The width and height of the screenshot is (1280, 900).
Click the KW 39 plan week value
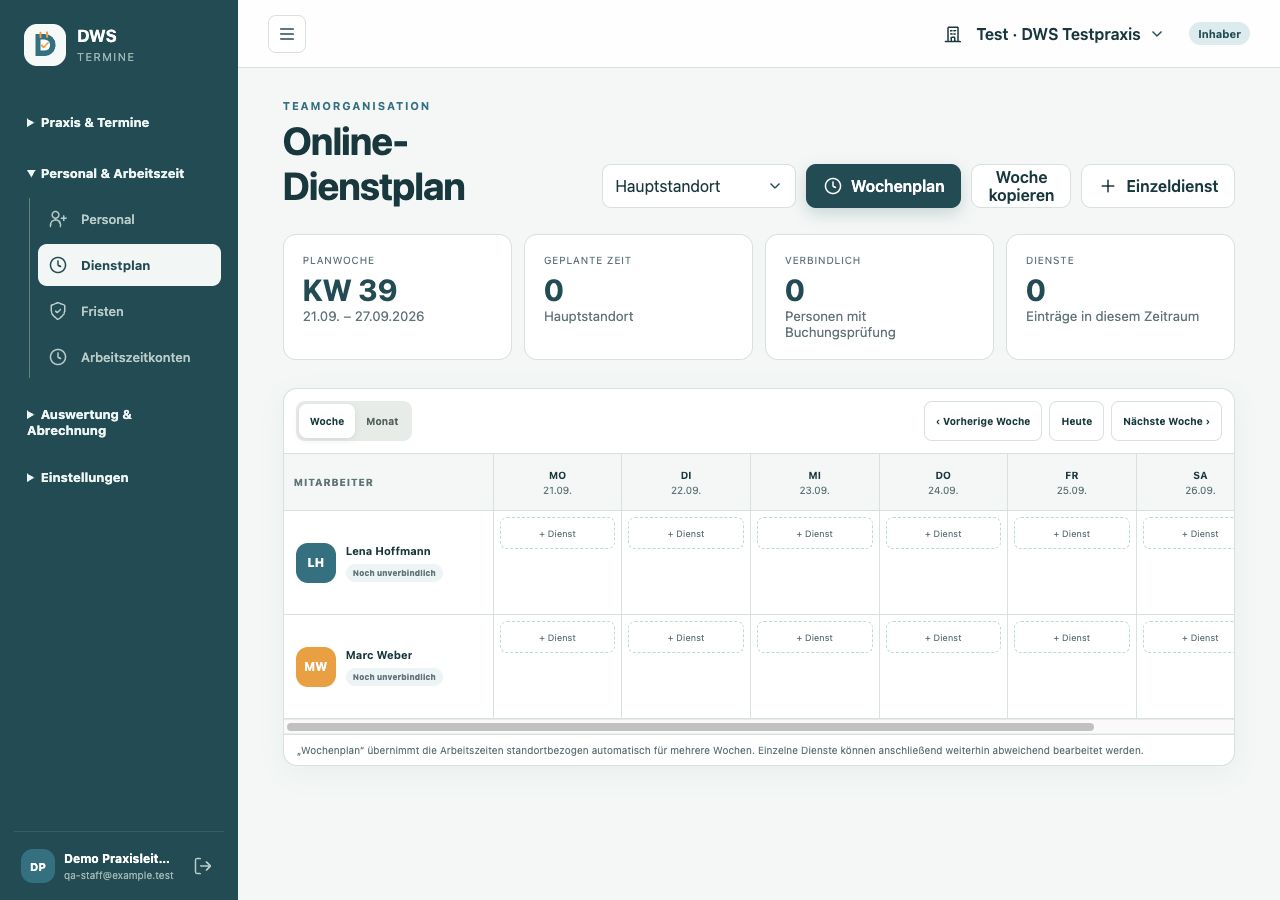[x=350, y=290]
